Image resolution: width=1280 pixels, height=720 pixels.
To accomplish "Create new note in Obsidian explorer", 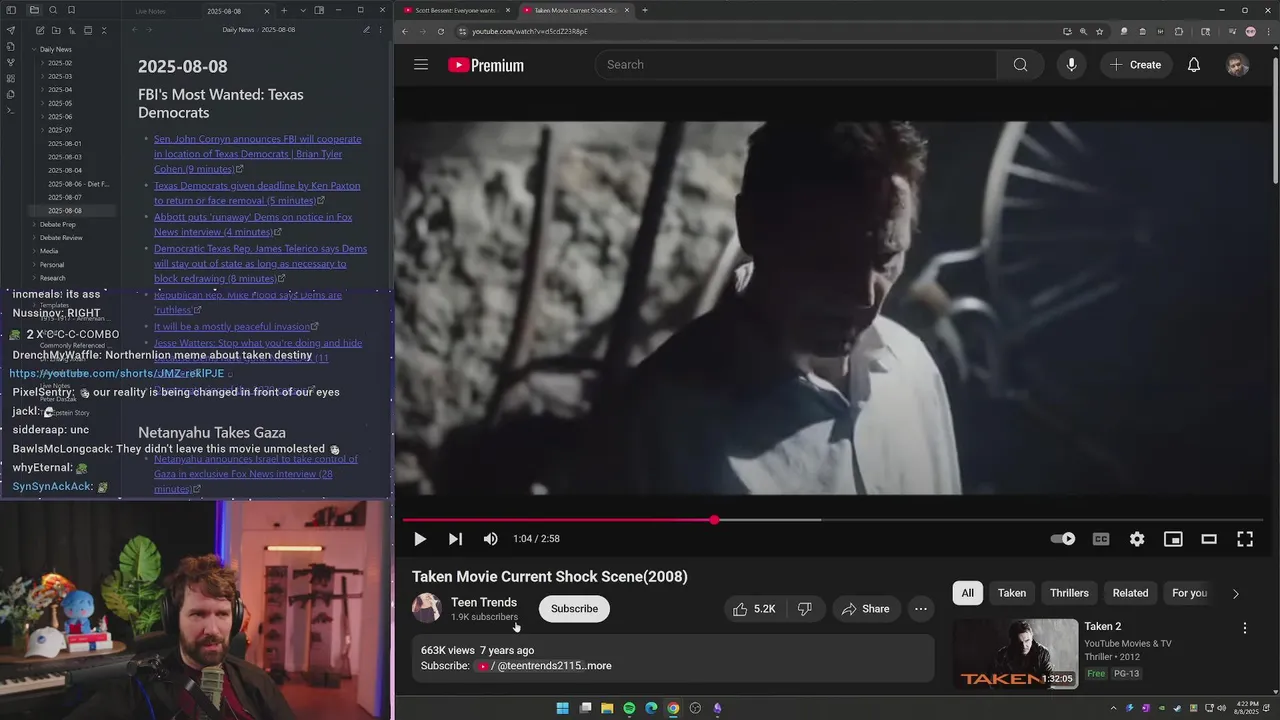I will (x=39, y=30).
